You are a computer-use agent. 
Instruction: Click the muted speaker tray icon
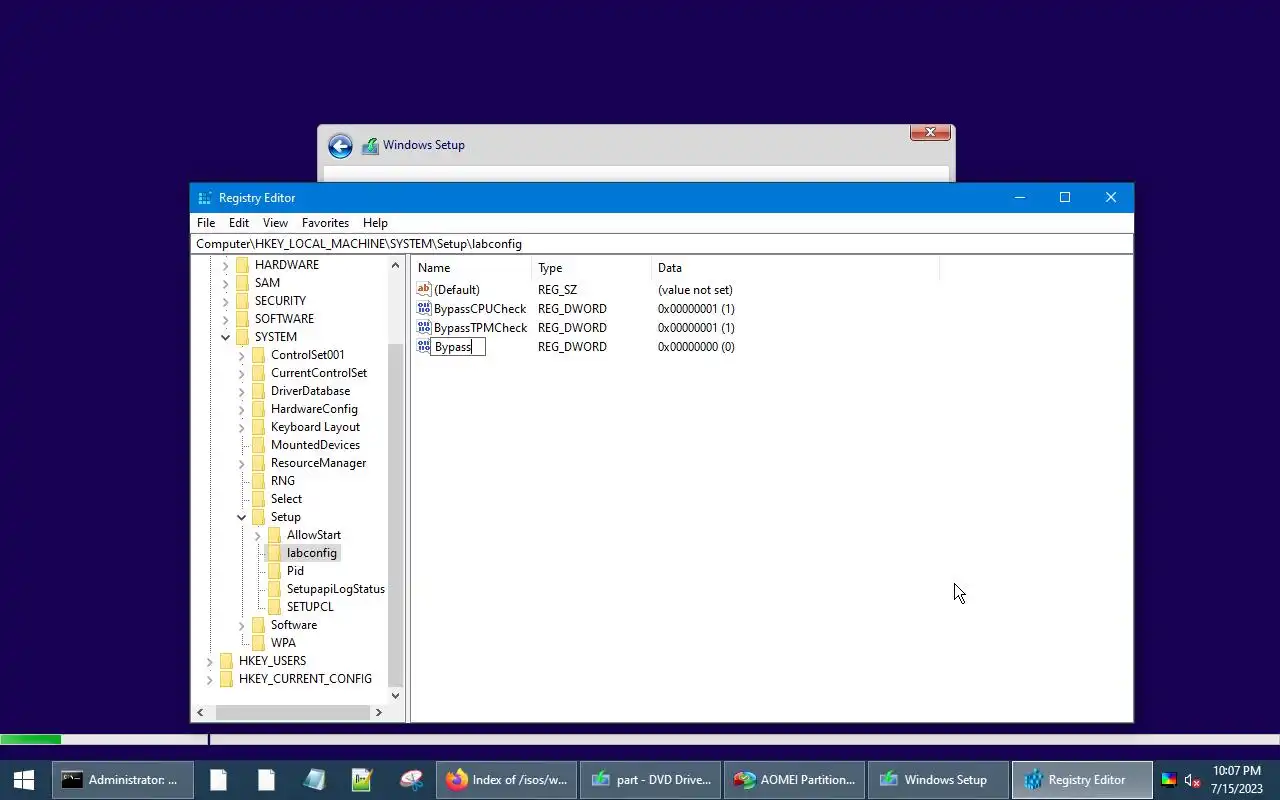pyautogui.click(x=1192, y=780)
